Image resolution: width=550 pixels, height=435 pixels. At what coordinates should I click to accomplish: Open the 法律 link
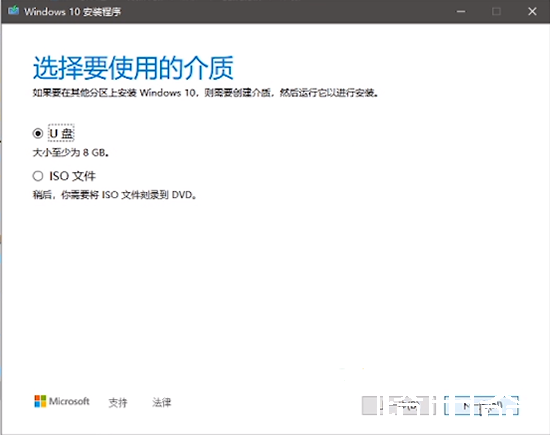pos(161,402)
